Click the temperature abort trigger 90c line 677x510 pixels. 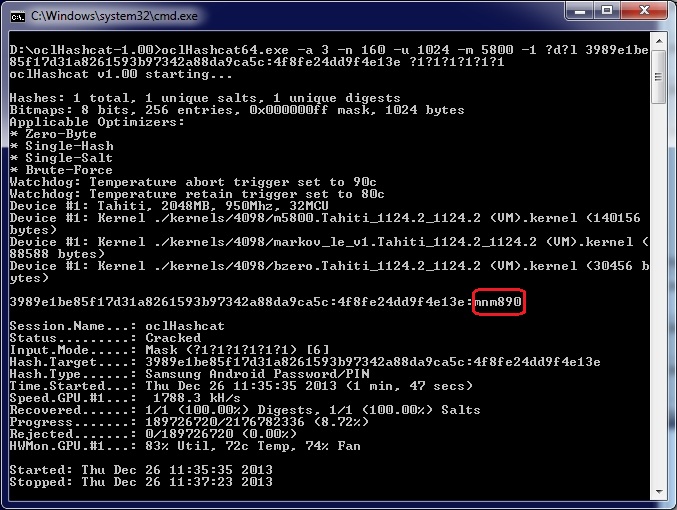point(193,182)
